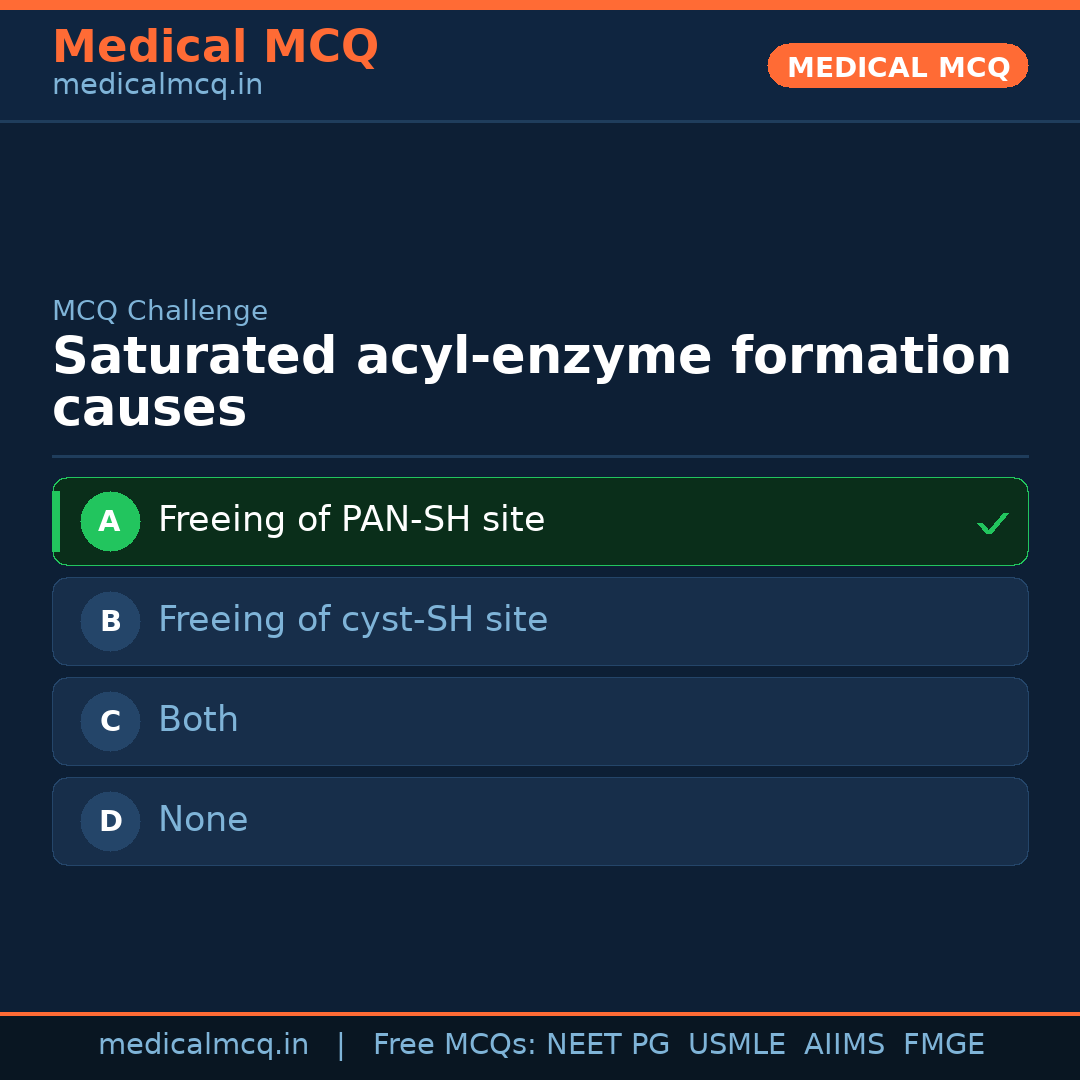
Task: Click AIIMS in the footer
Action: coord(844,1045)
